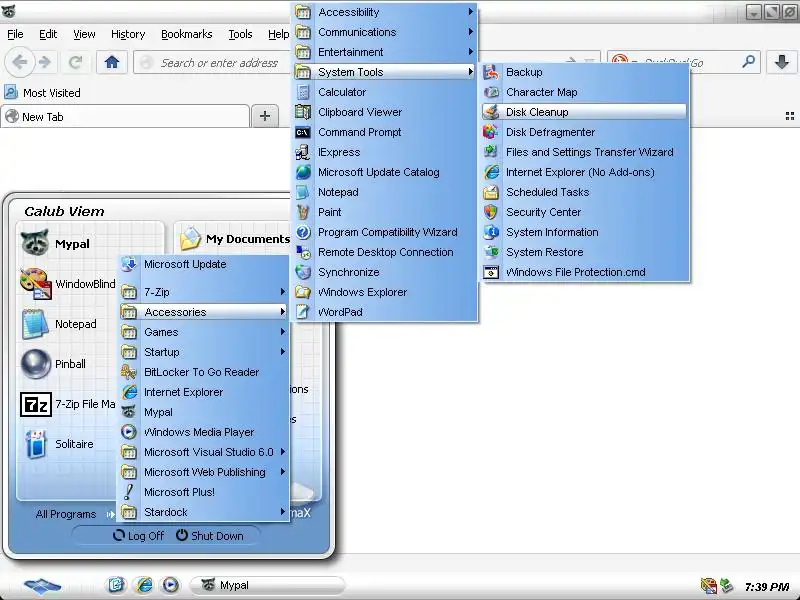The height and width of the screenshot is (600, 800).
Task: Click Internet Explorer (No Add-ons) icon
Action: click(x=491, y=171)
